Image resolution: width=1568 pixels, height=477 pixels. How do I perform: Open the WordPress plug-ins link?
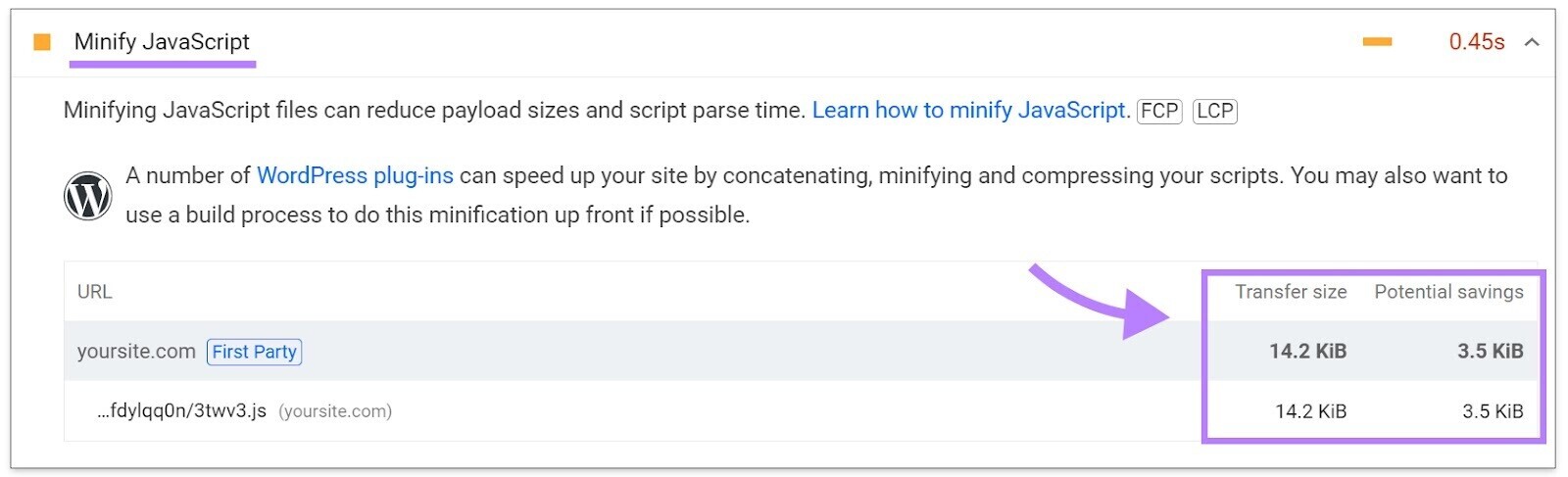(x=355, y=176)
